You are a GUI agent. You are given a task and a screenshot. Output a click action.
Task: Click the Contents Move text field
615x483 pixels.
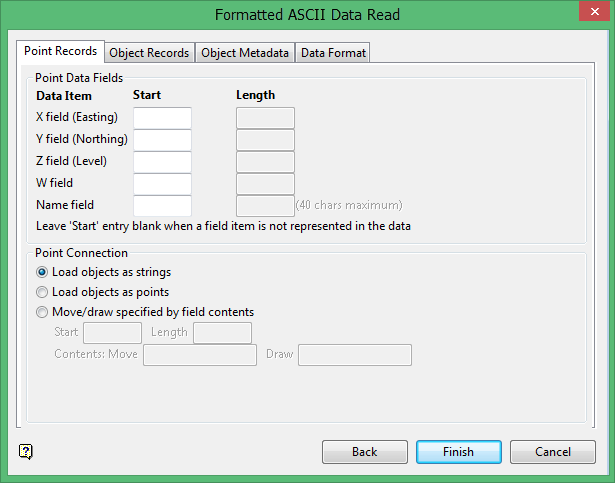click(200, 355)
